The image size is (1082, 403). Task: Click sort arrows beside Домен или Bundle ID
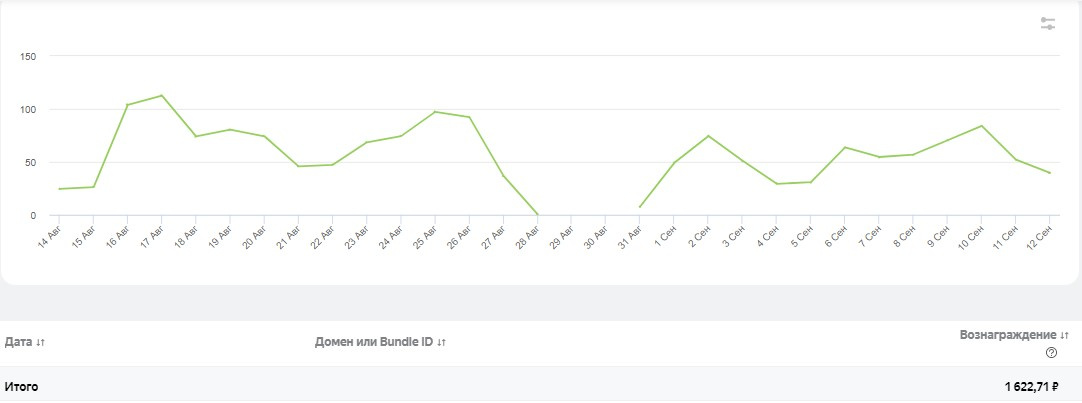tap(441, 343)
